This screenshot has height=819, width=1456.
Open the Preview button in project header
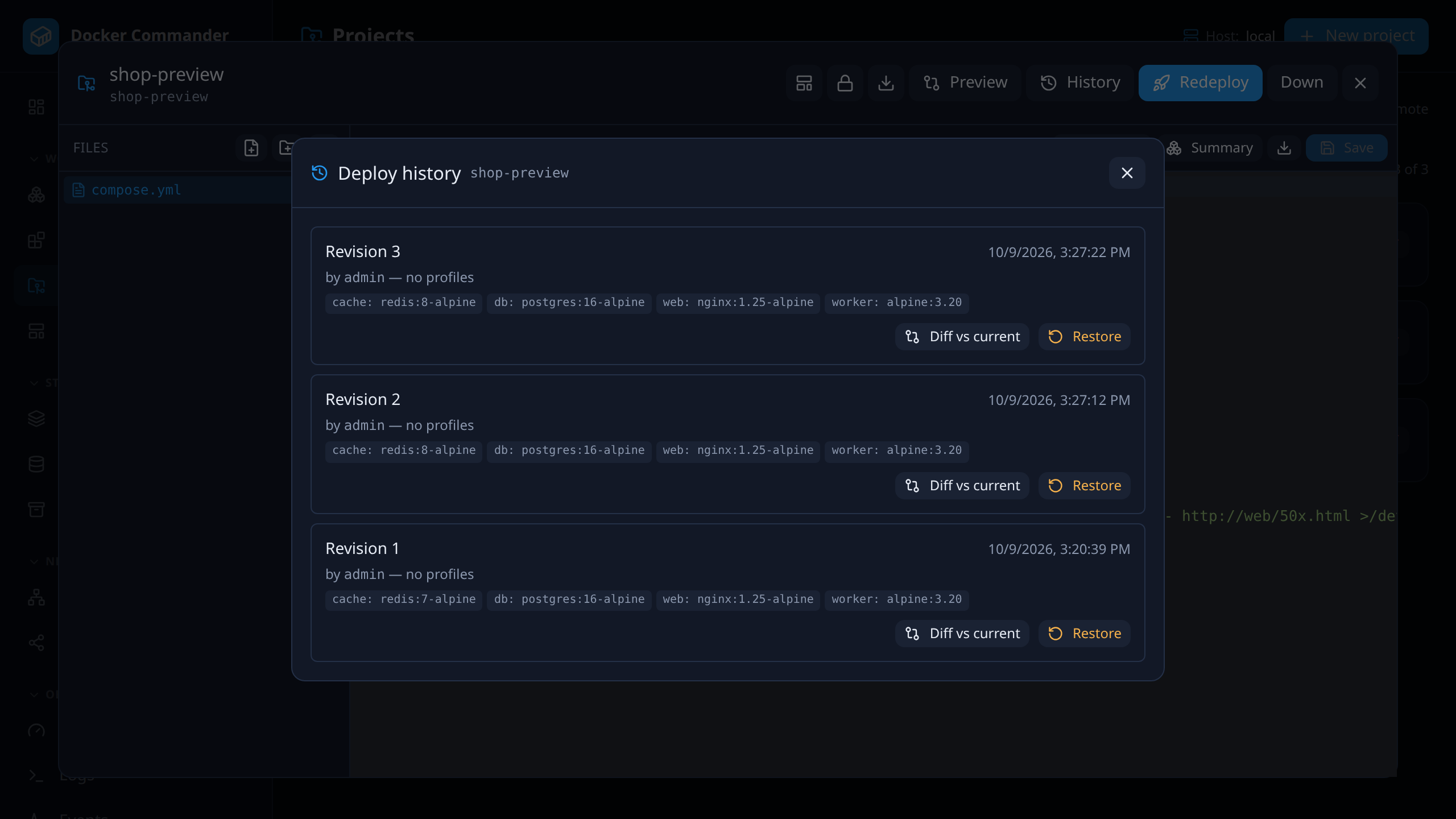pos(965,83)
